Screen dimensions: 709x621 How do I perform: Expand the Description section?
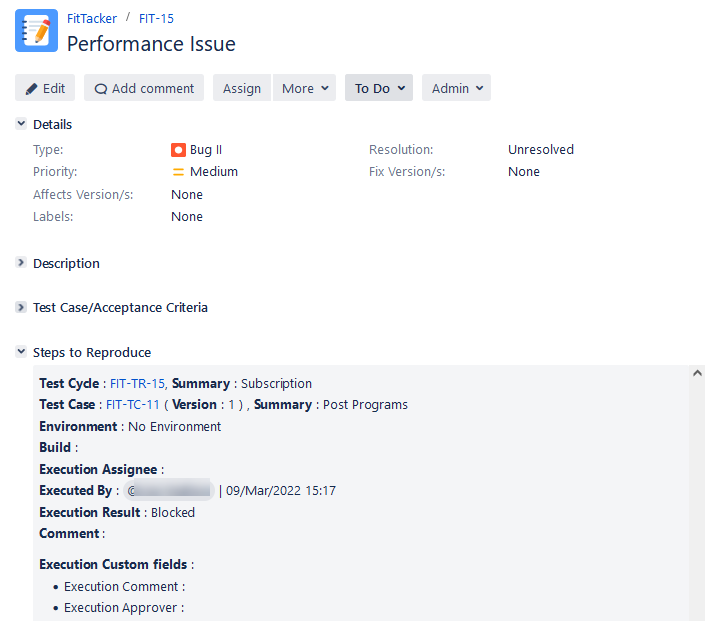[21, 262]
